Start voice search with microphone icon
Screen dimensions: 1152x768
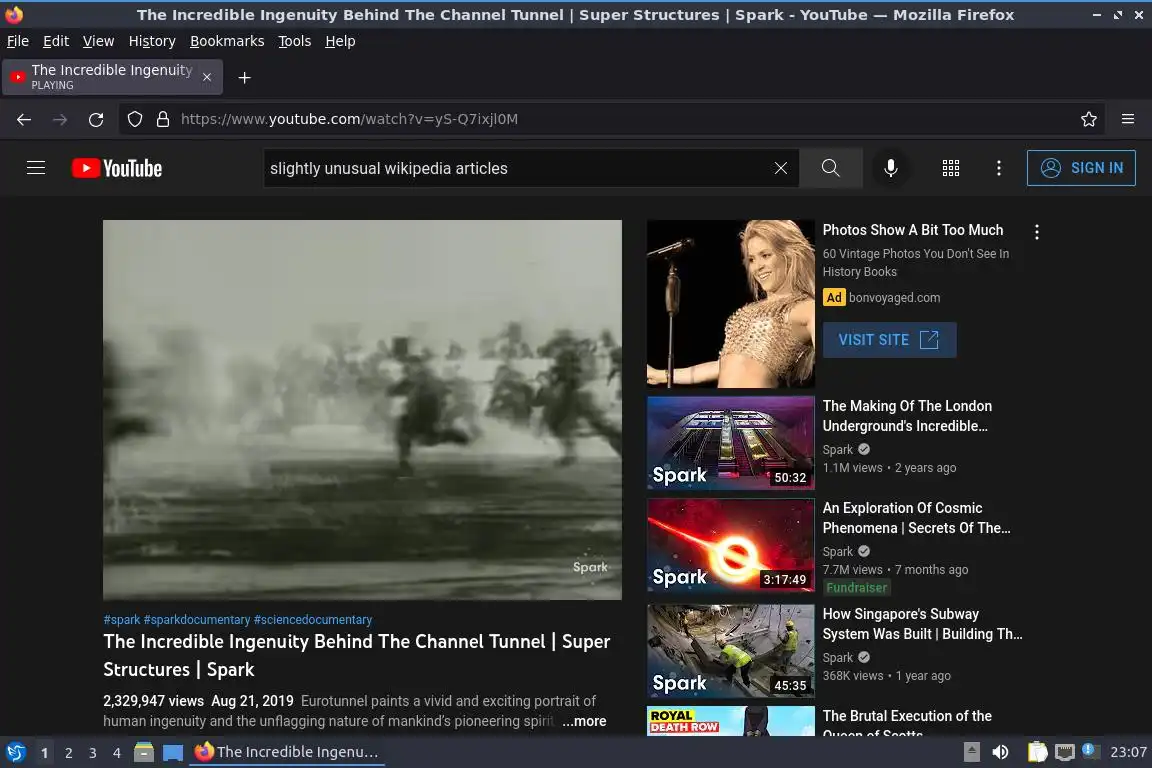point(890,168)
